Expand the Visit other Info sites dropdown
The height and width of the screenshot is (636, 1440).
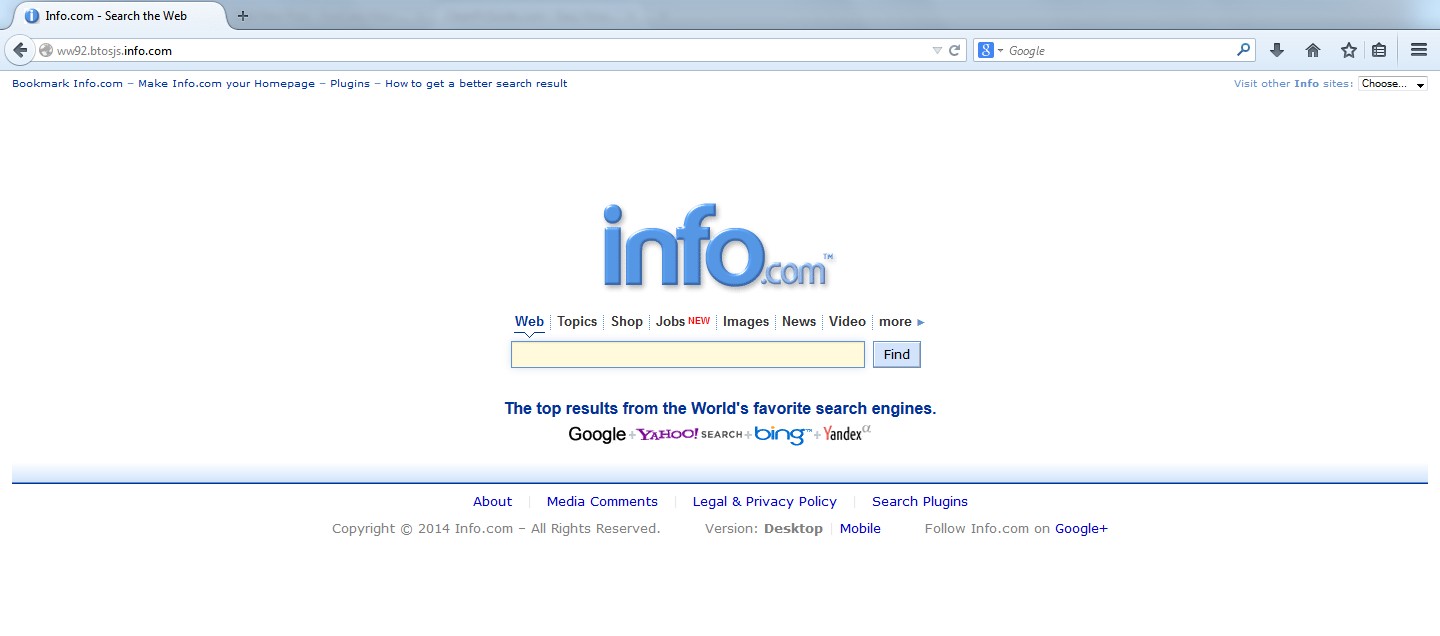pyautogui.click(x=1392, y=84)
